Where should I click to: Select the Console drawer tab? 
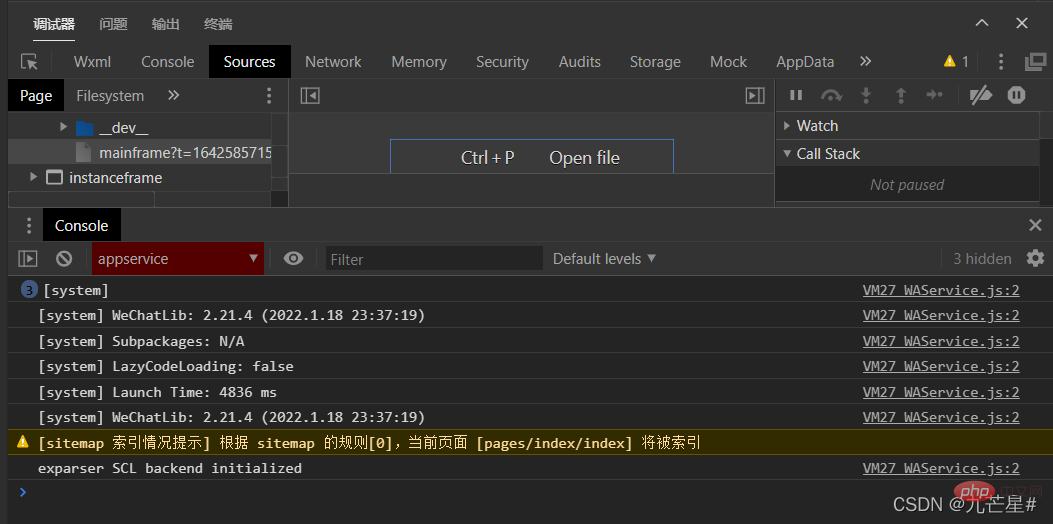coord(81,226)
